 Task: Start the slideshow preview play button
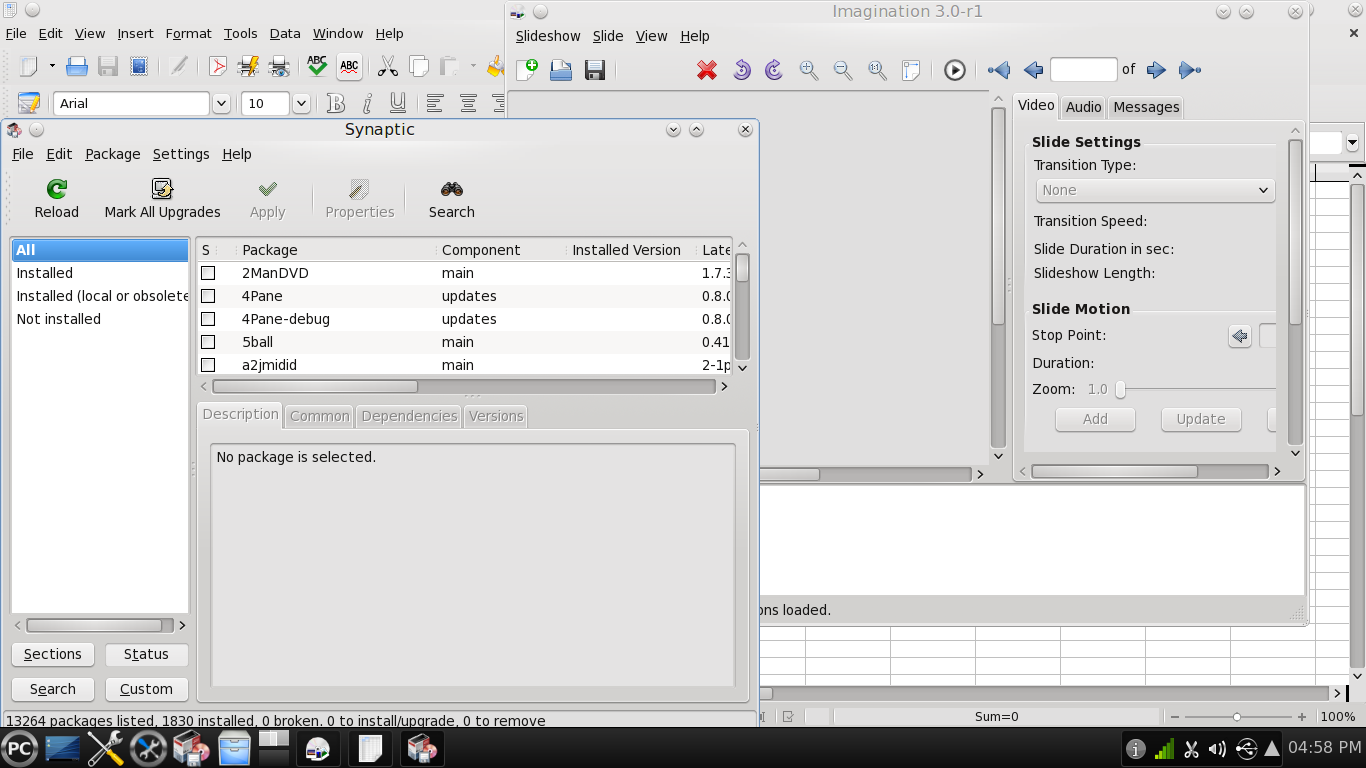[955, 70]
